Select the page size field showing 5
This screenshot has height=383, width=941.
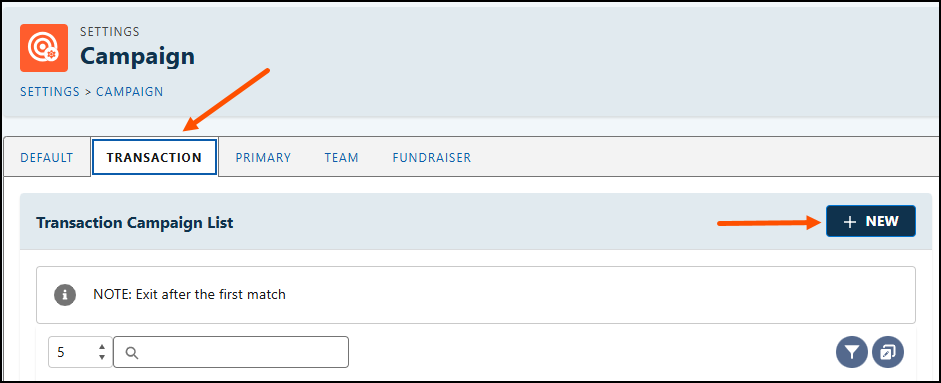coord(80,352)
